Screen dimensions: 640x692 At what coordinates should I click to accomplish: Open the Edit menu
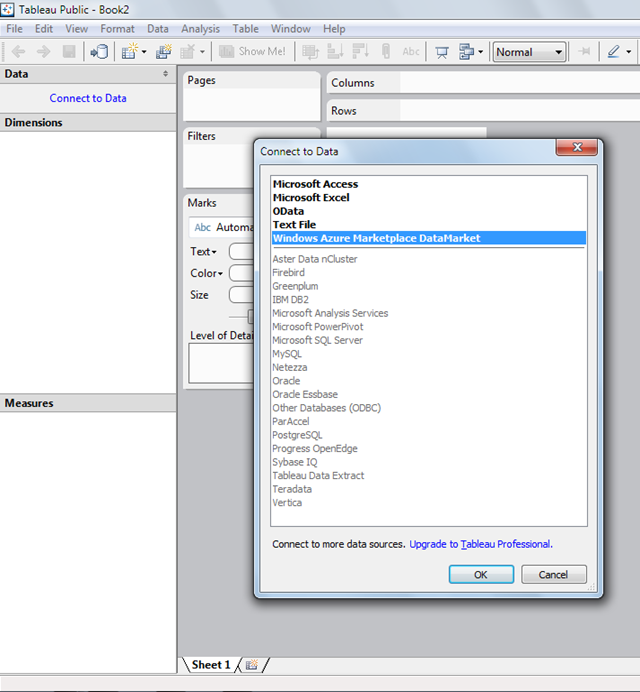coord(44,29)
